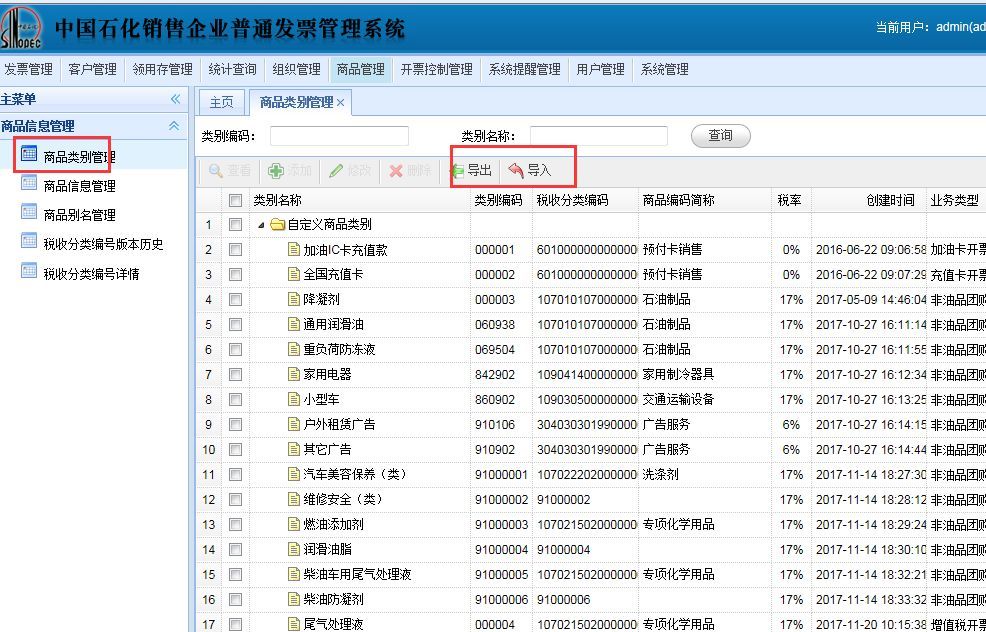This screenshot has width=986, height=632.
Task: Click document icon beside 通用润滑油
Action: [294, 324]
